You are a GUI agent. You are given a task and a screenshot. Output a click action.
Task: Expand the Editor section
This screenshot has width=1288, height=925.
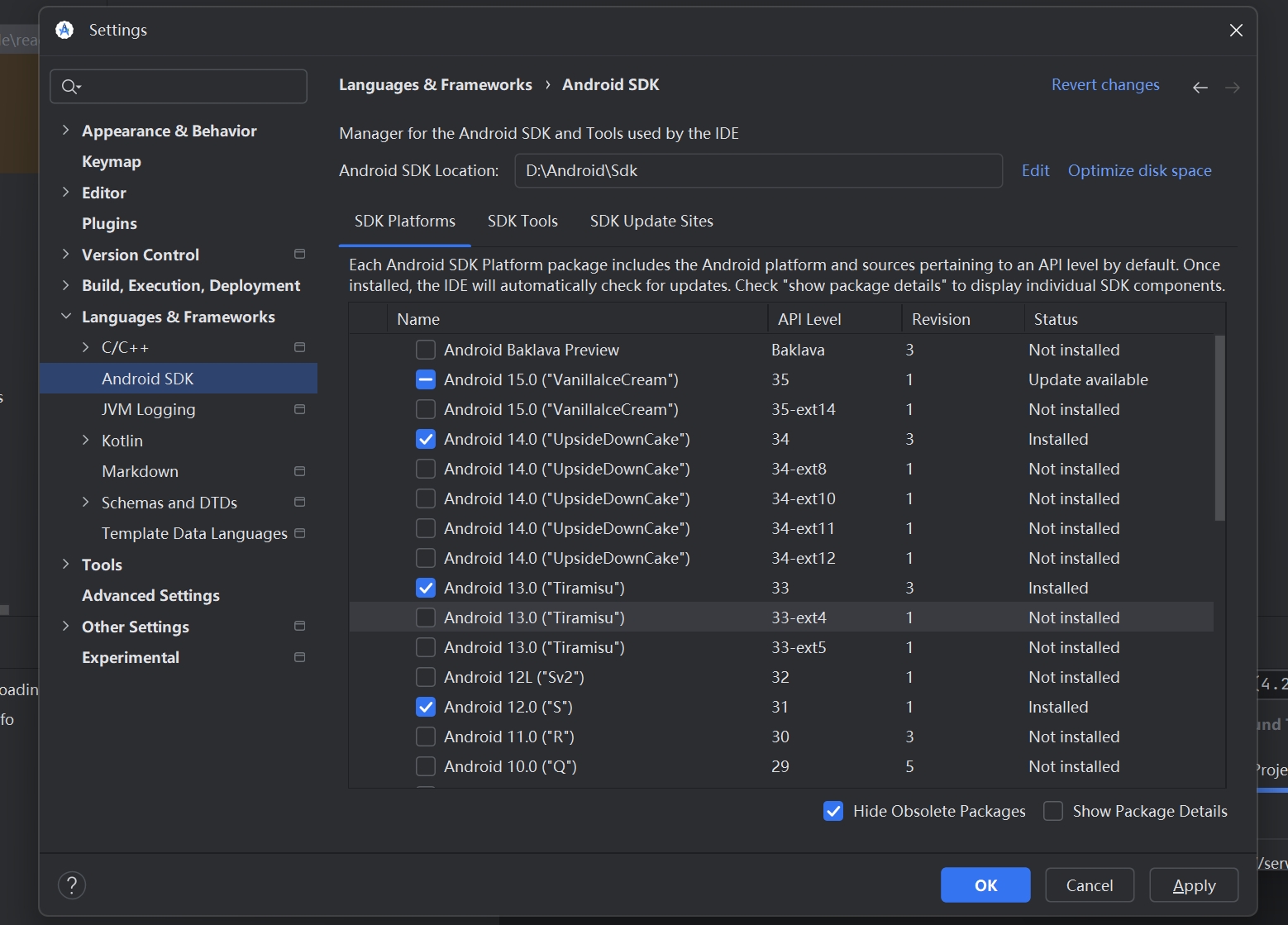pyautogui.click(x=66, y=192)
